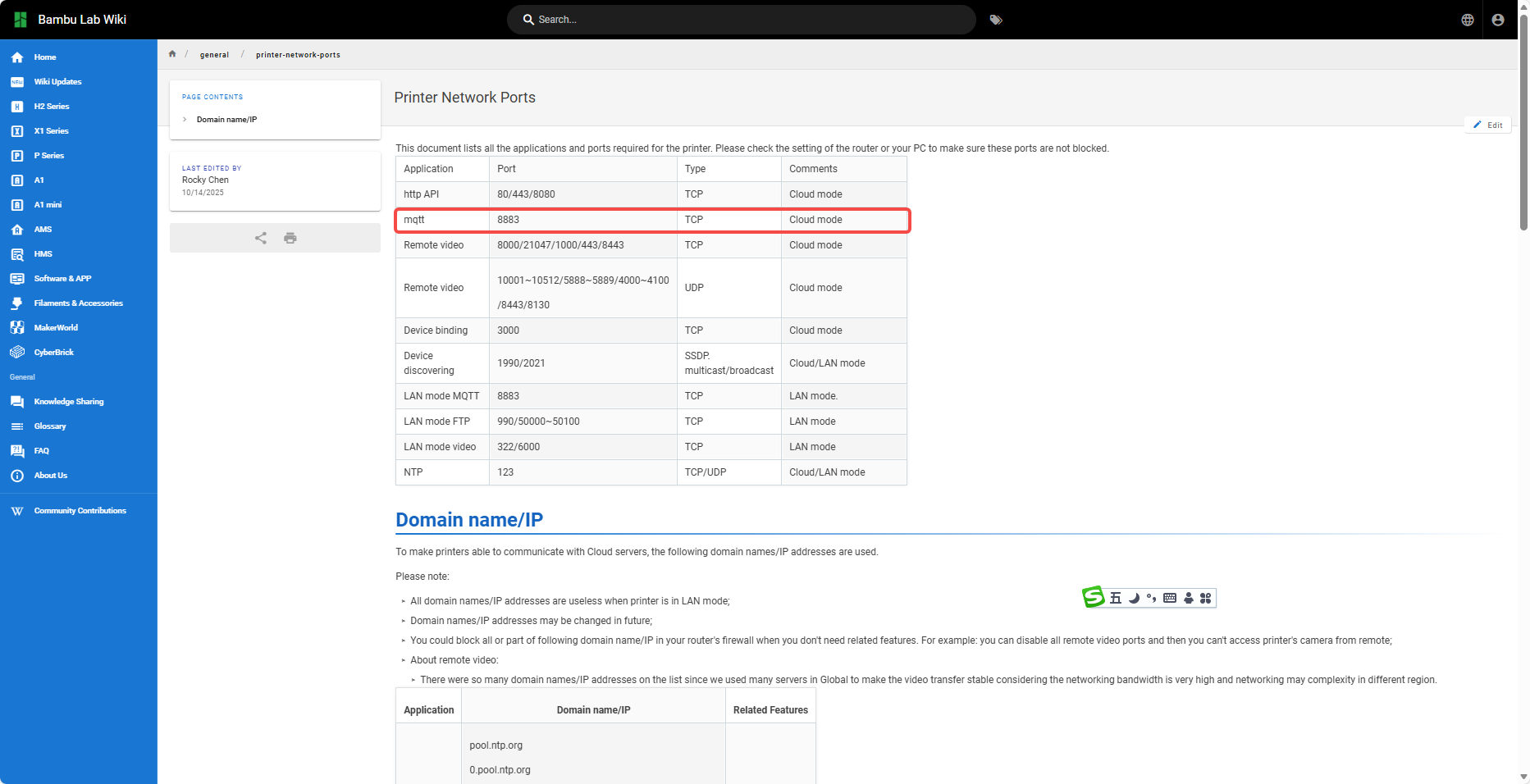1530x784 pixels.
Task: Click the FAQ sidebar icon
Action: pos(17,451)
